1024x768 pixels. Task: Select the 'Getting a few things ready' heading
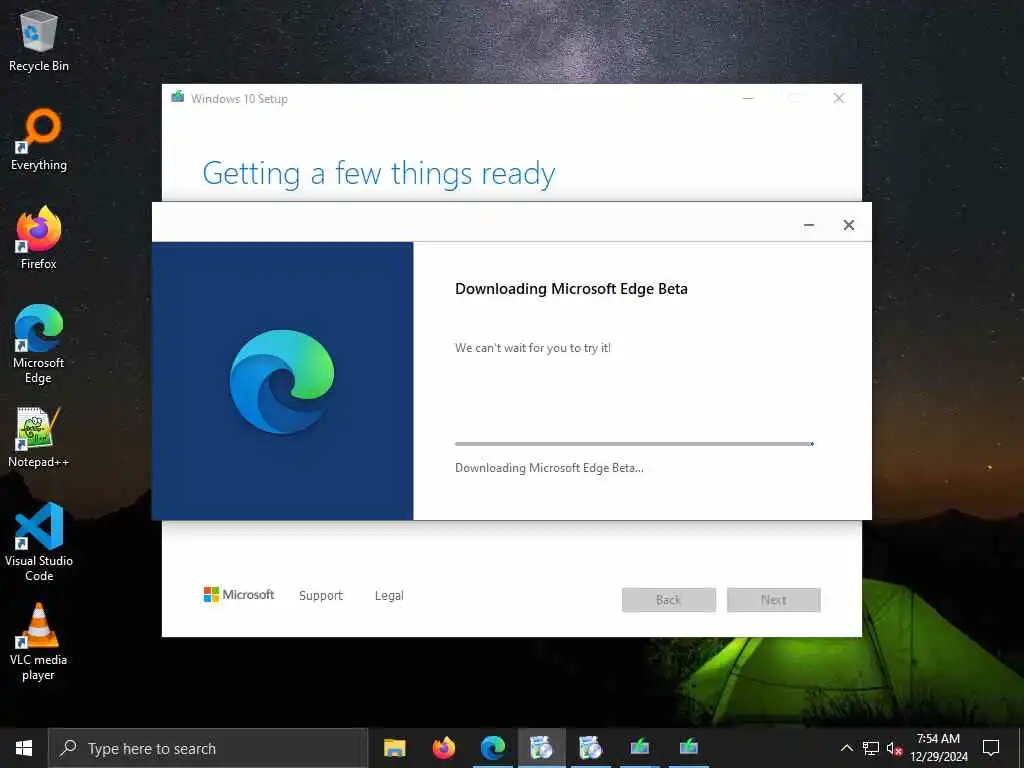point(379,174)
